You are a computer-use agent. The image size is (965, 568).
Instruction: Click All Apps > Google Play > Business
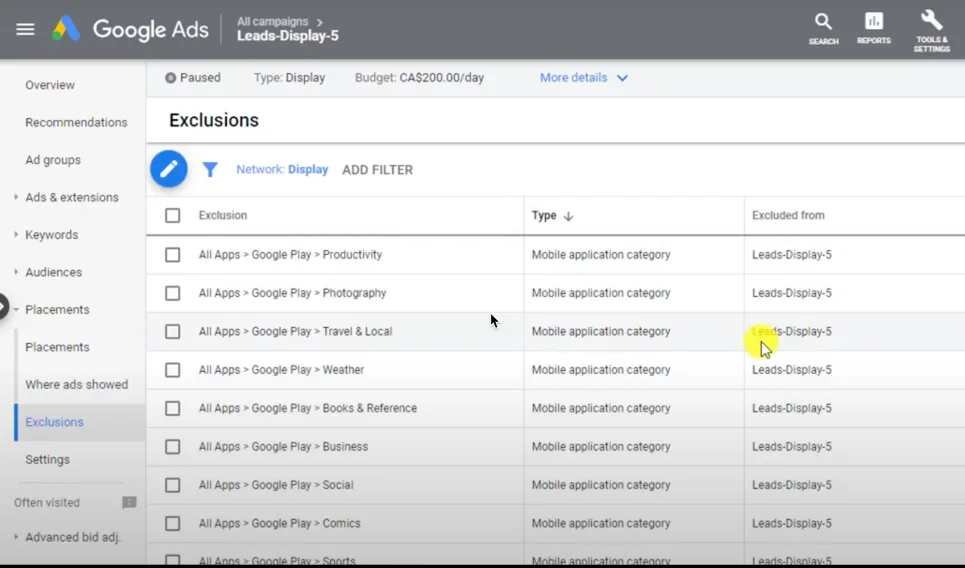click(x=283, y=447)
